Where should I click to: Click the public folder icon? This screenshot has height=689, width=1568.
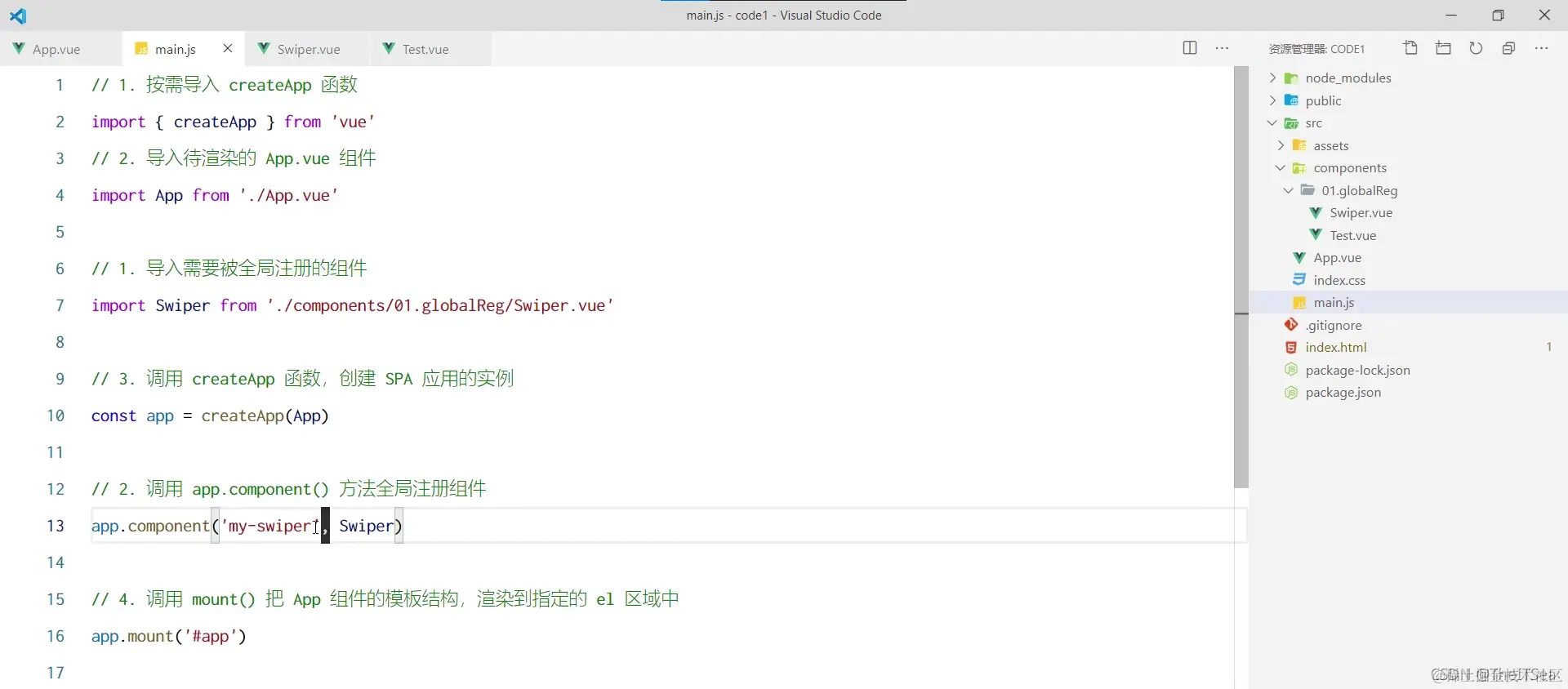click(1291, 100)
